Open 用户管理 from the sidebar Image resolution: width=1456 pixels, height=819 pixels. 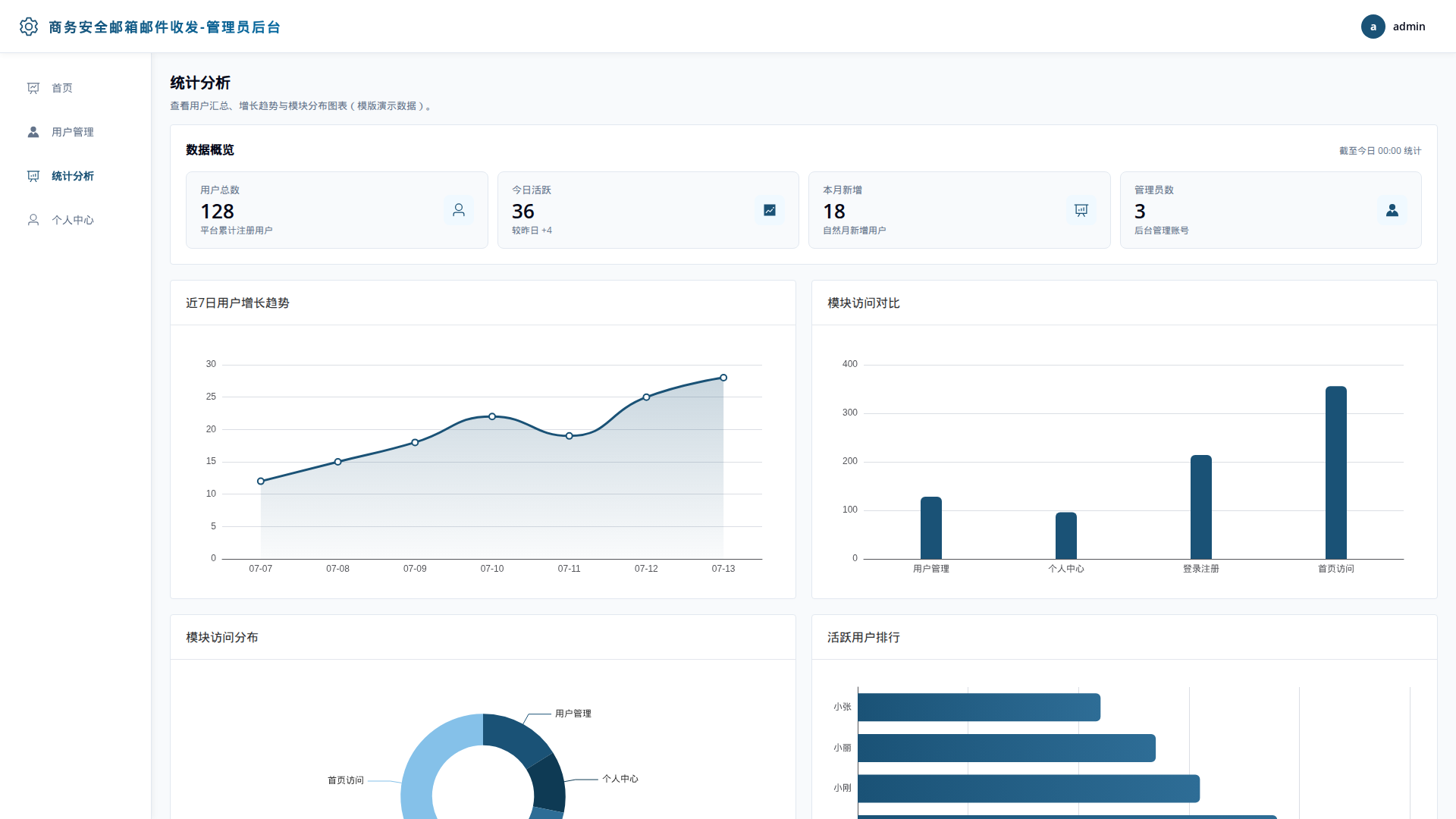point(76,132)
